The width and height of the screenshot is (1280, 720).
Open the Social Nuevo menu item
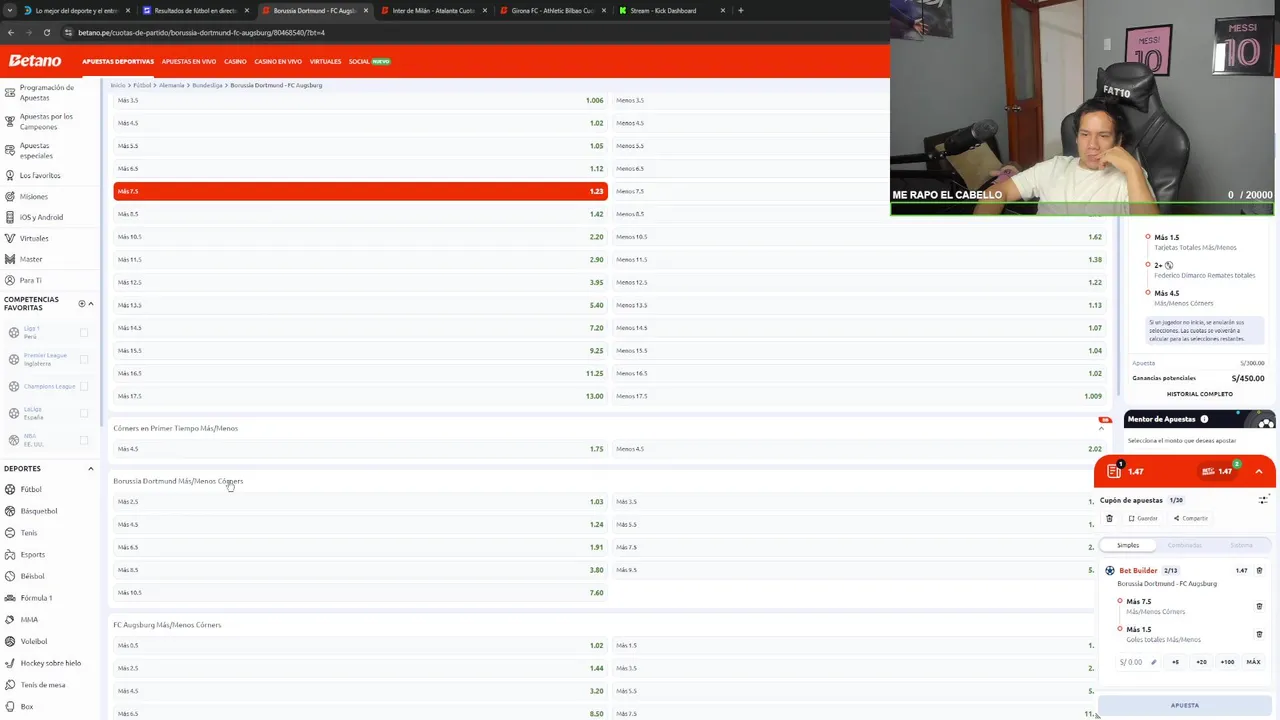pyautogui.click(x=369, y=61)
